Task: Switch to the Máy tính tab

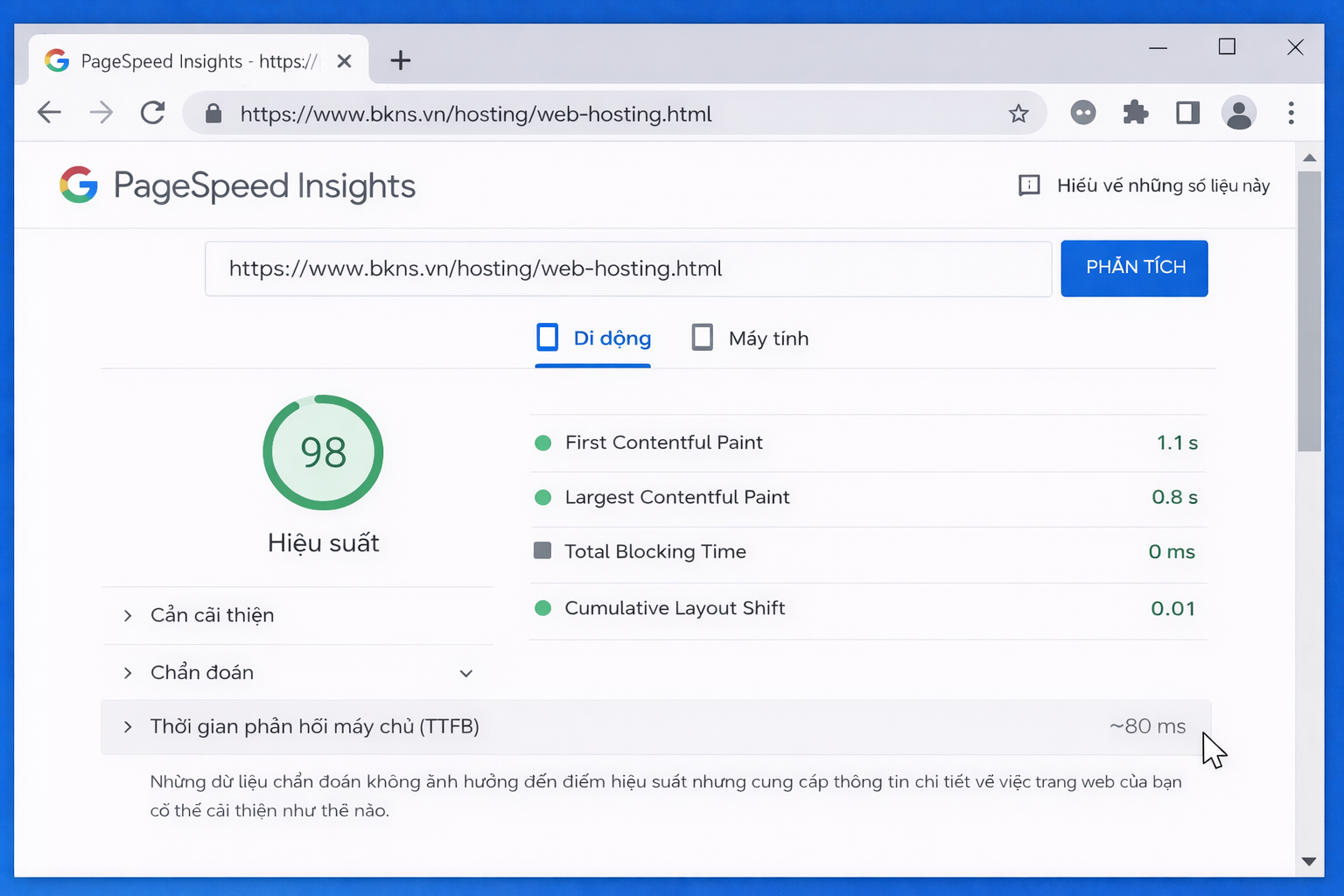Action: 768,338
